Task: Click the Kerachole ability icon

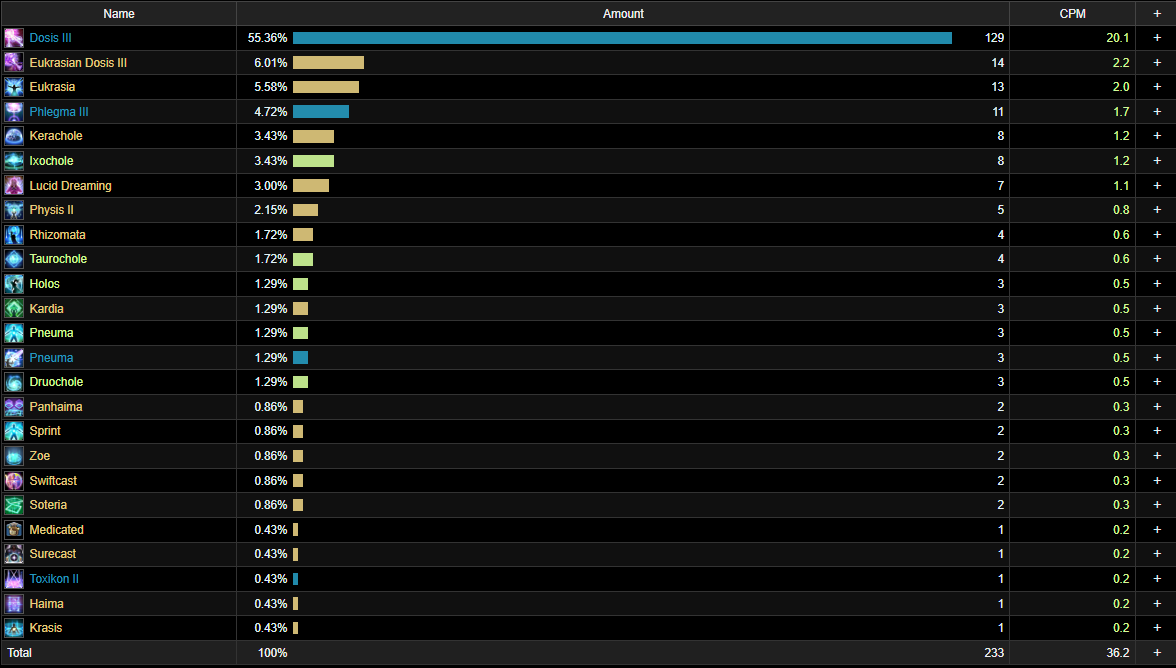Action: click(14, 136)
